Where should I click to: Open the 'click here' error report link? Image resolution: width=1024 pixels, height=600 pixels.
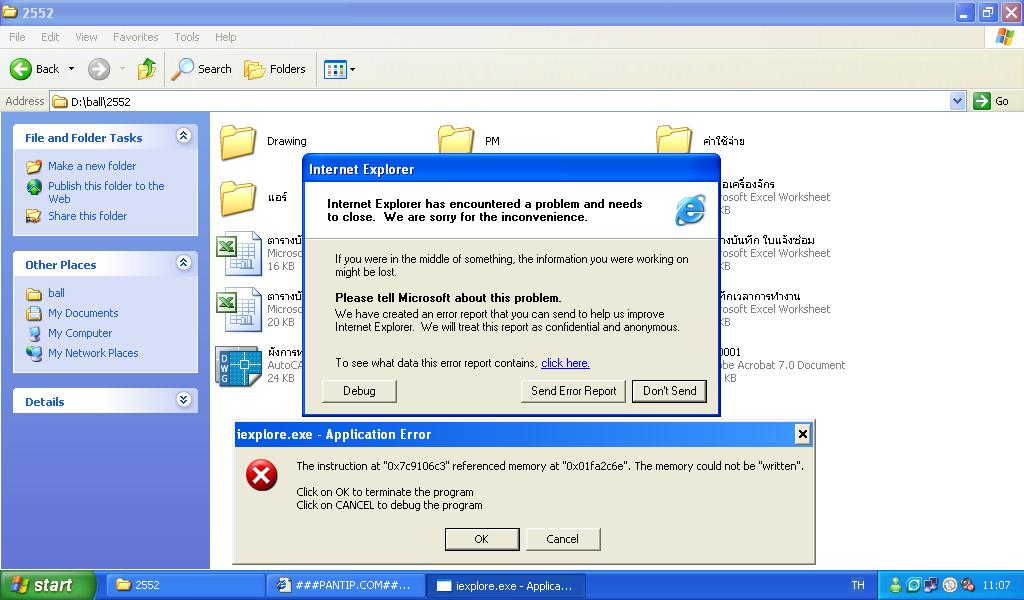[566, 363]
